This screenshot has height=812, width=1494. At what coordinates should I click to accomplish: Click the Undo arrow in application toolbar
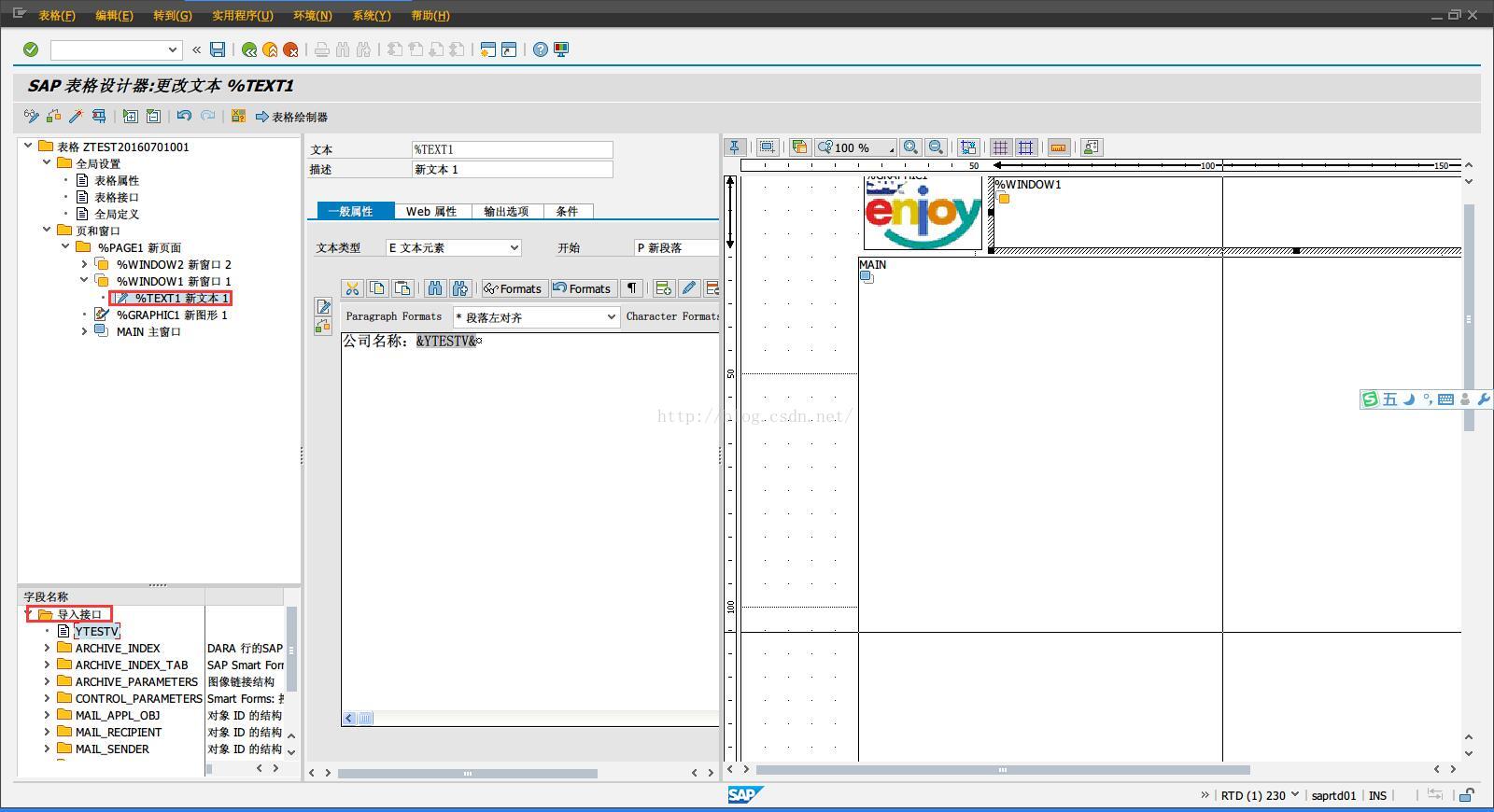tap(184, 117)
